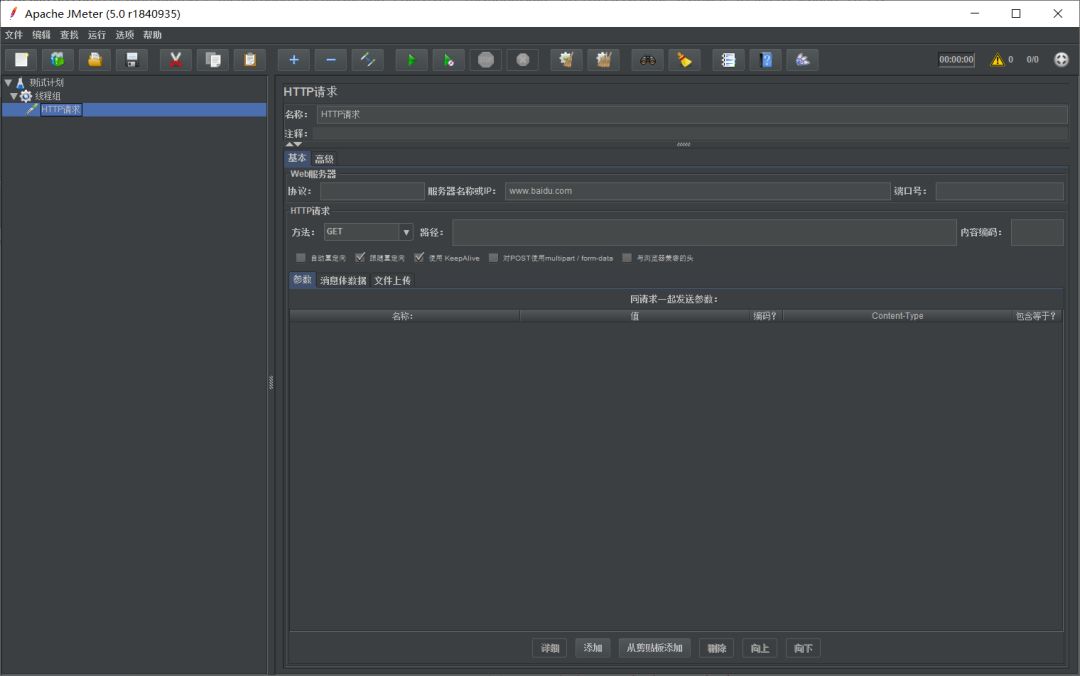Select the 参数 tab
1080x676 pixels.
click(302, 280)
